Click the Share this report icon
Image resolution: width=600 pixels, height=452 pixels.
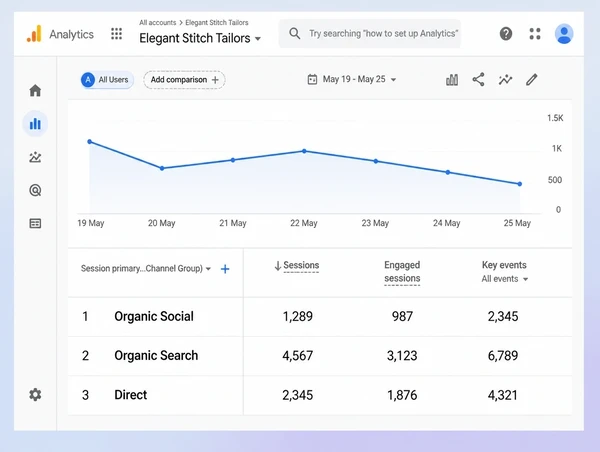(478, 79)
